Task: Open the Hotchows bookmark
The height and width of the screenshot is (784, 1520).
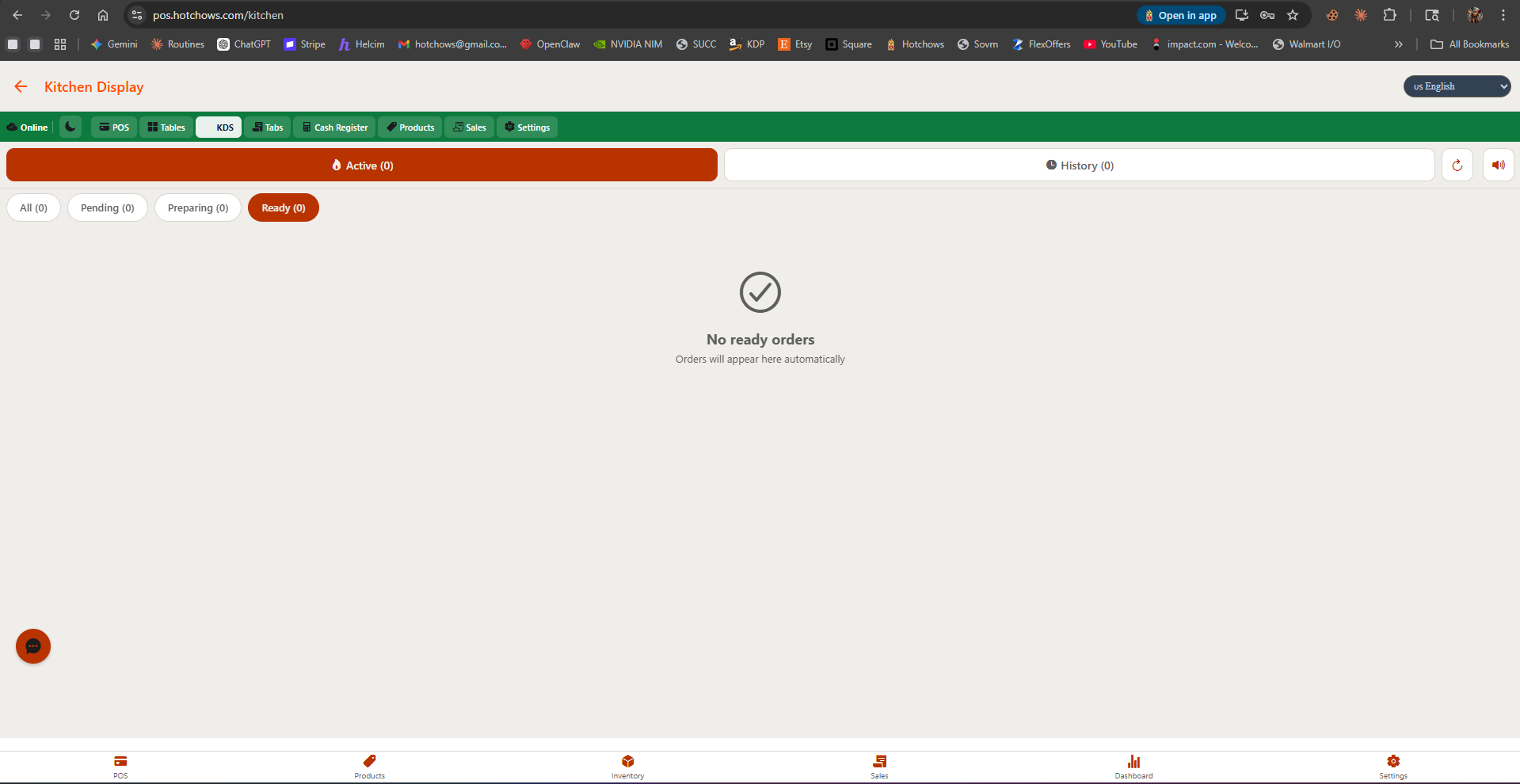Action: (x=915, y=44)
